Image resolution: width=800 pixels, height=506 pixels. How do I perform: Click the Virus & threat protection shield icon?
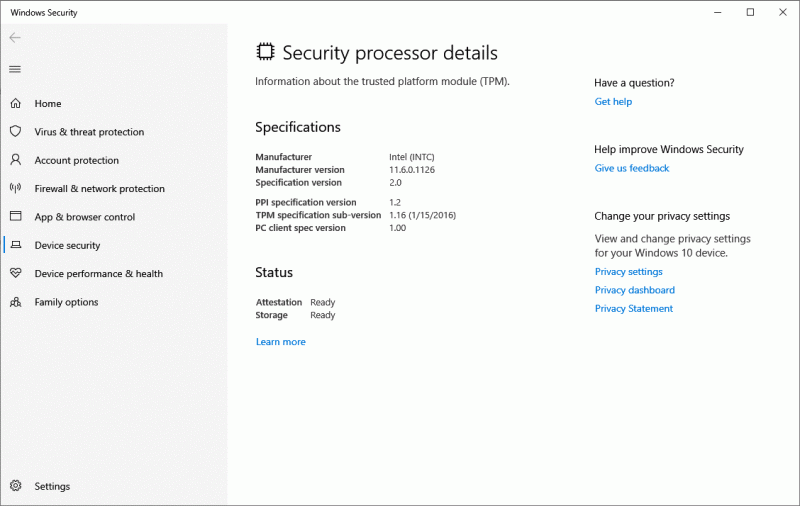pos(15,131)
